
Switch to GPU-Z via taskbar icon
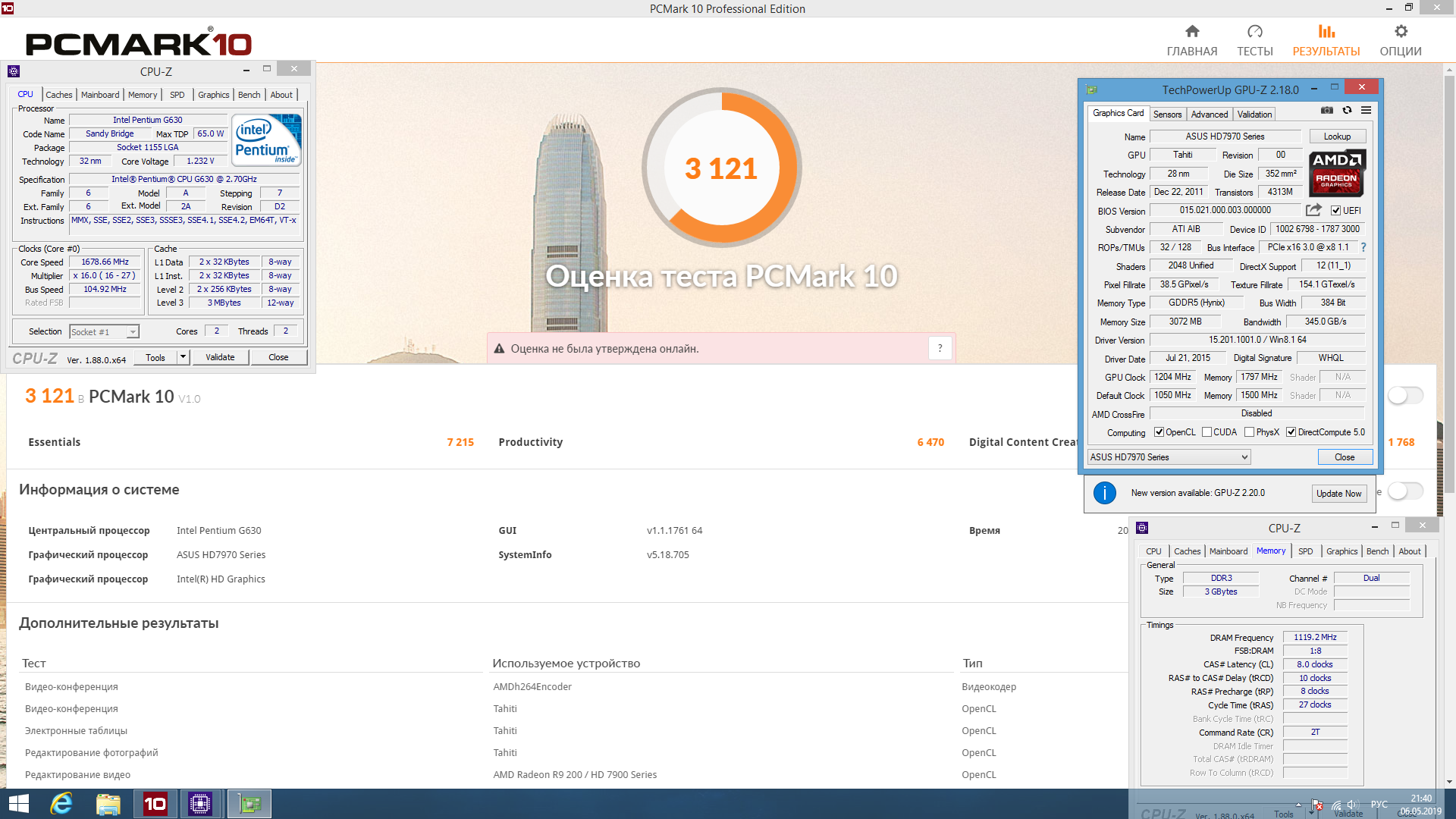click(249, 804)
